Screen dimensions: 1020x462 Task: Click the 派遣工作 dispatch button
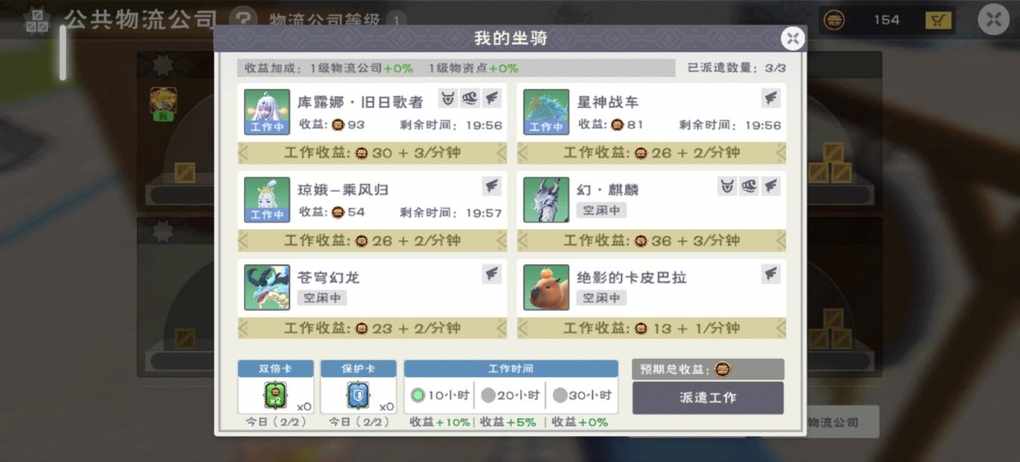click(708, 398)
